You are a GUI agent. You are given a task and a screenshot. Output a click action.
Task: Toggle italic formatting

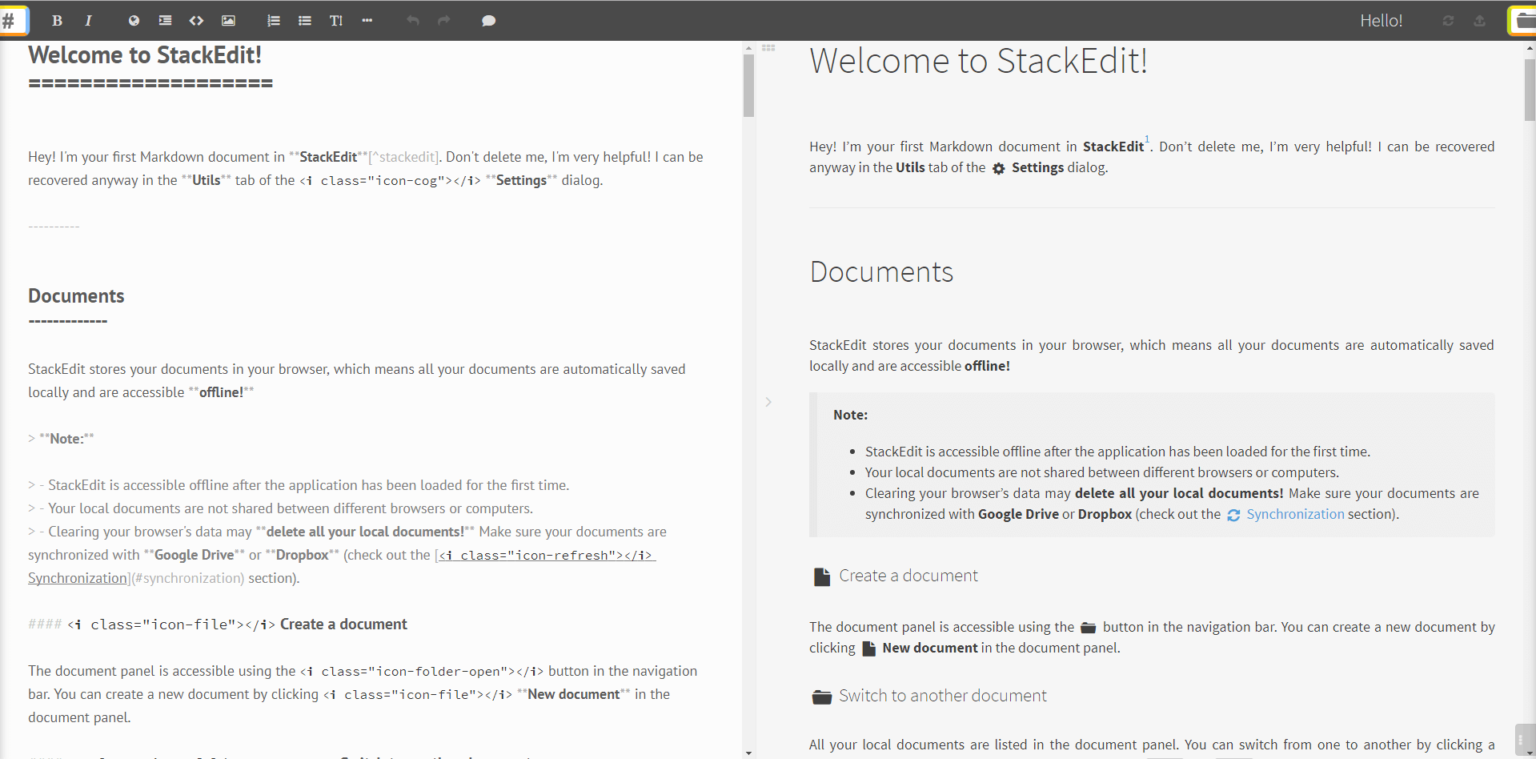(x=86, y=20)
